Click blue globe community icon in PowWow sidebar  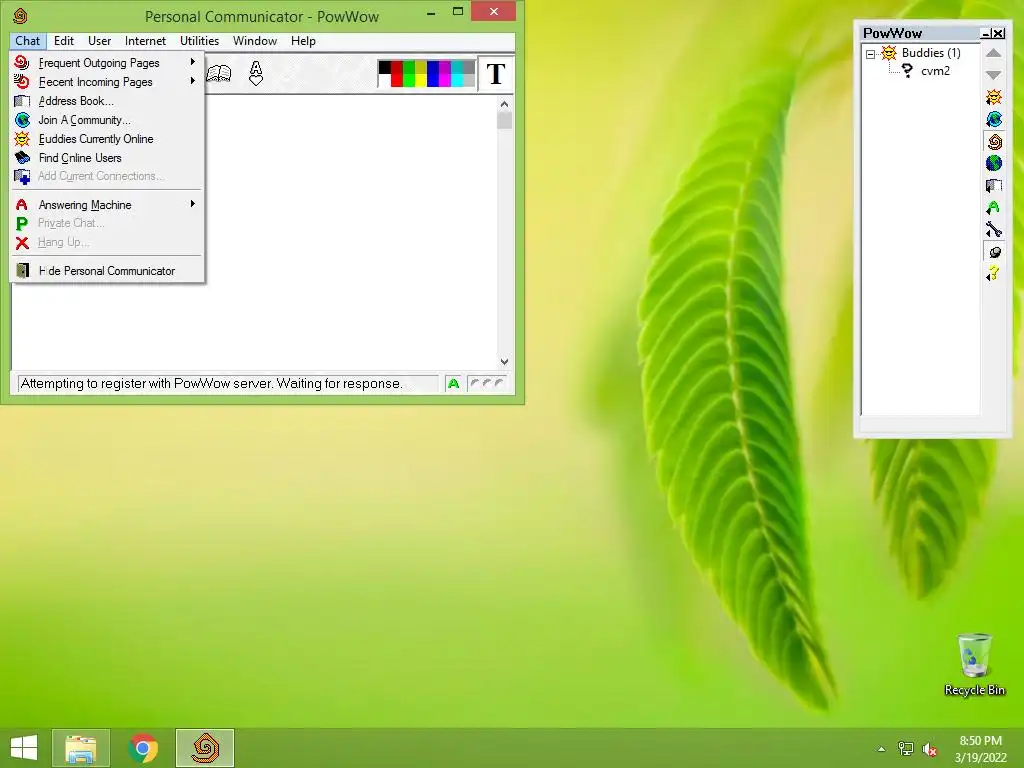pyautogui.click(x=993, y=119)
